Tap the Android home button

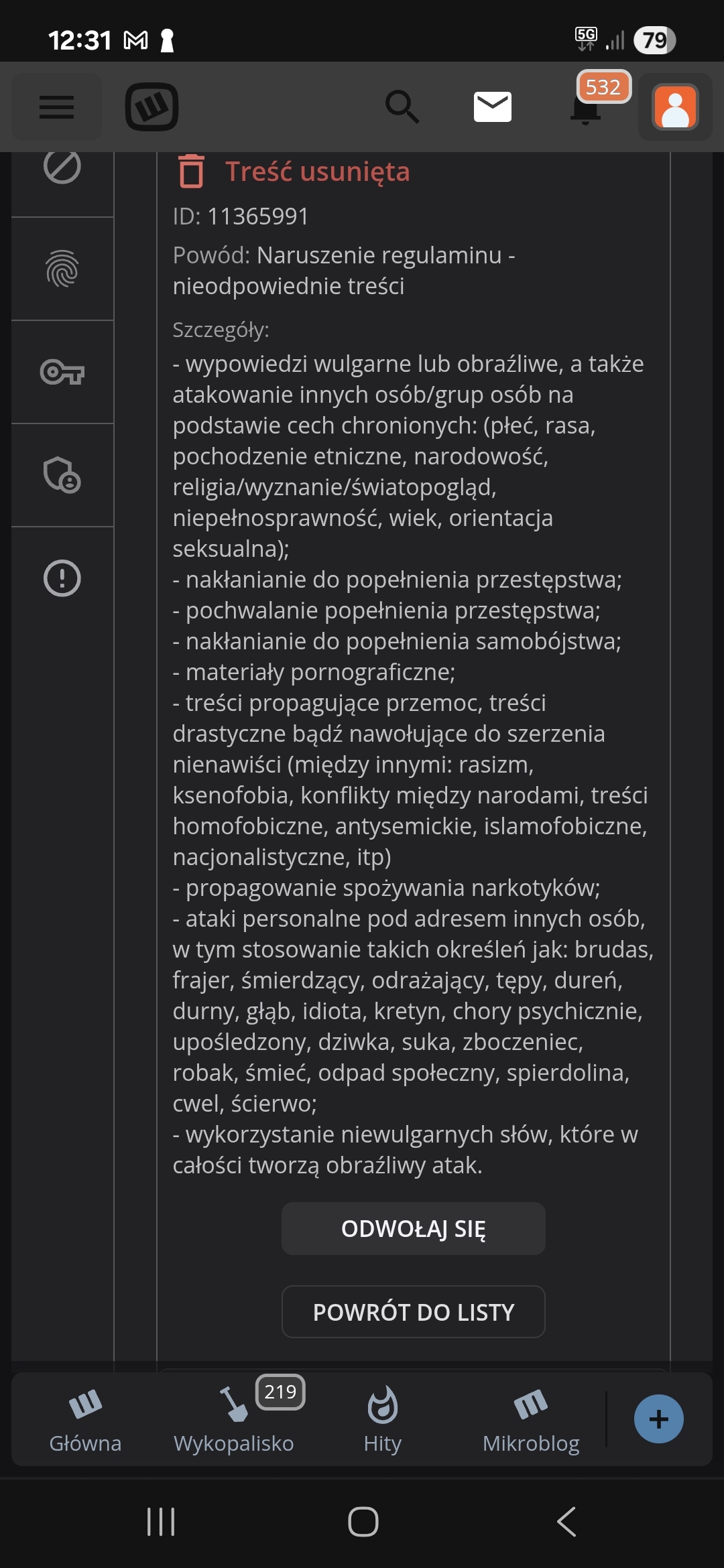363,1522
